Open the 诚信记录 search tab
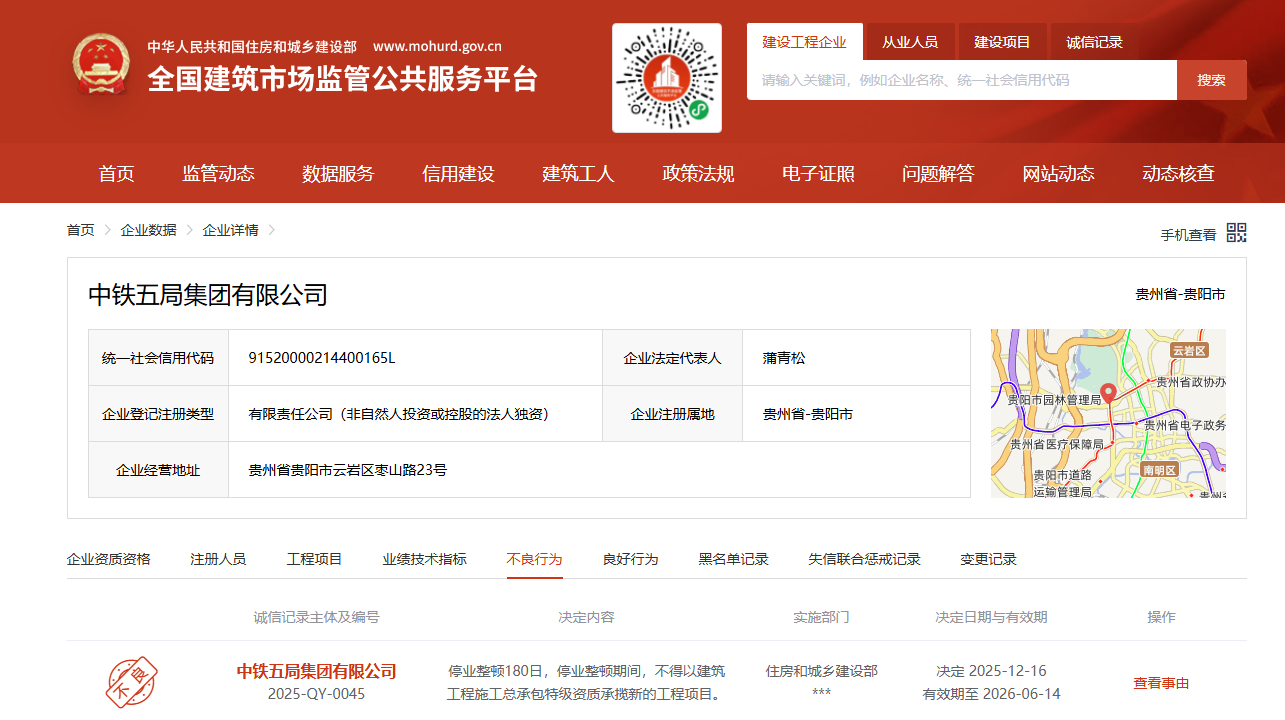The height and width of the screenshot is (720, 1285). coord(1092,41)
